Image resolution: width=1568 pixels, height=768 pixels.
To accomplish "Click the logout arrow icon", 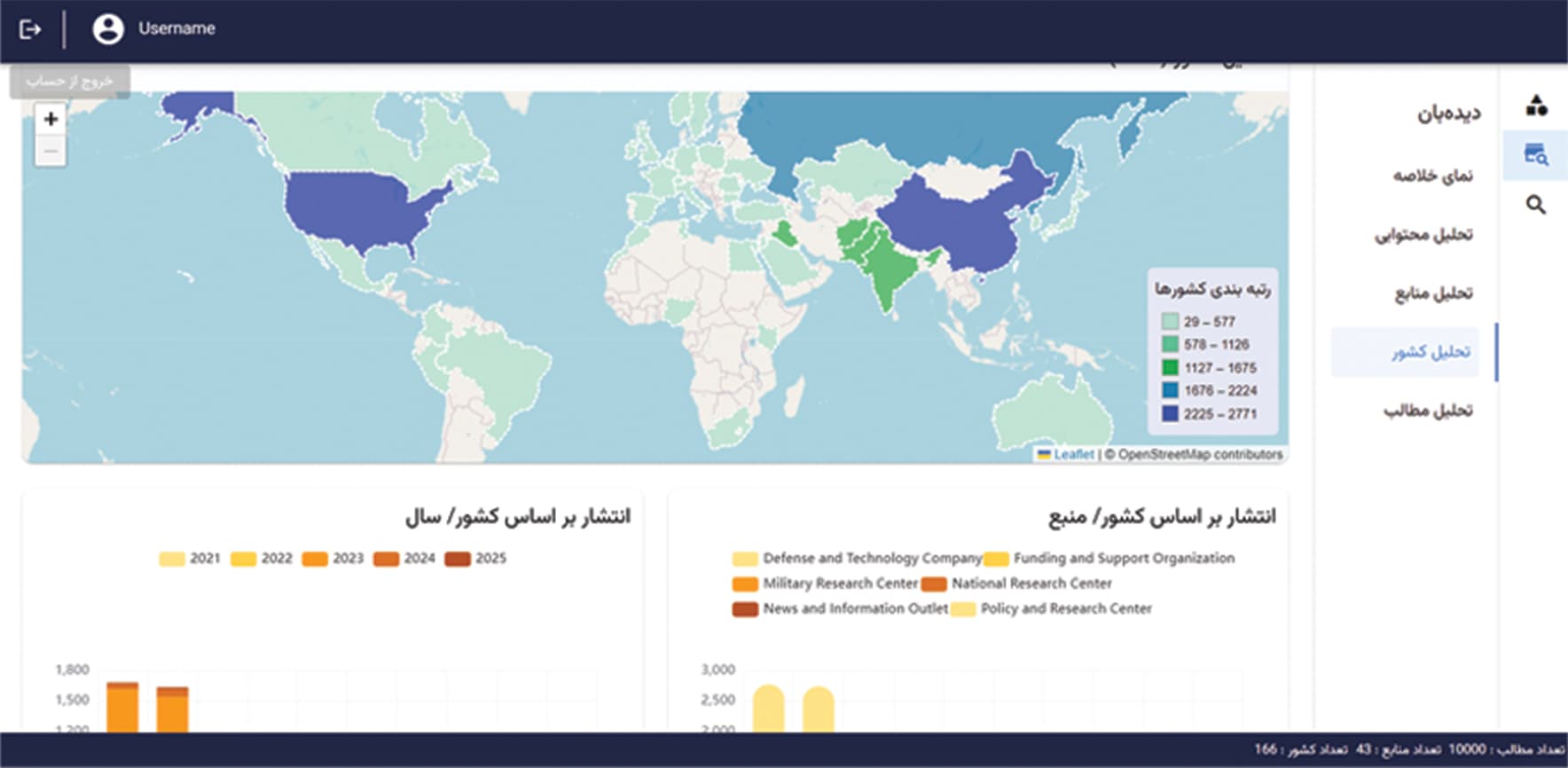I will [x=30, y=29].
